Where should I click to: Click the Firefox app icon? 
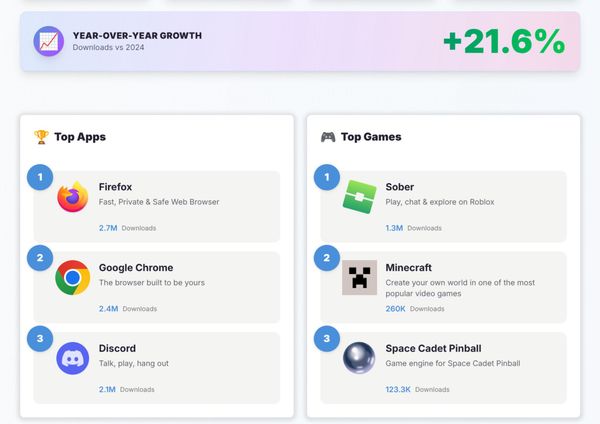(x=73, y=197)
